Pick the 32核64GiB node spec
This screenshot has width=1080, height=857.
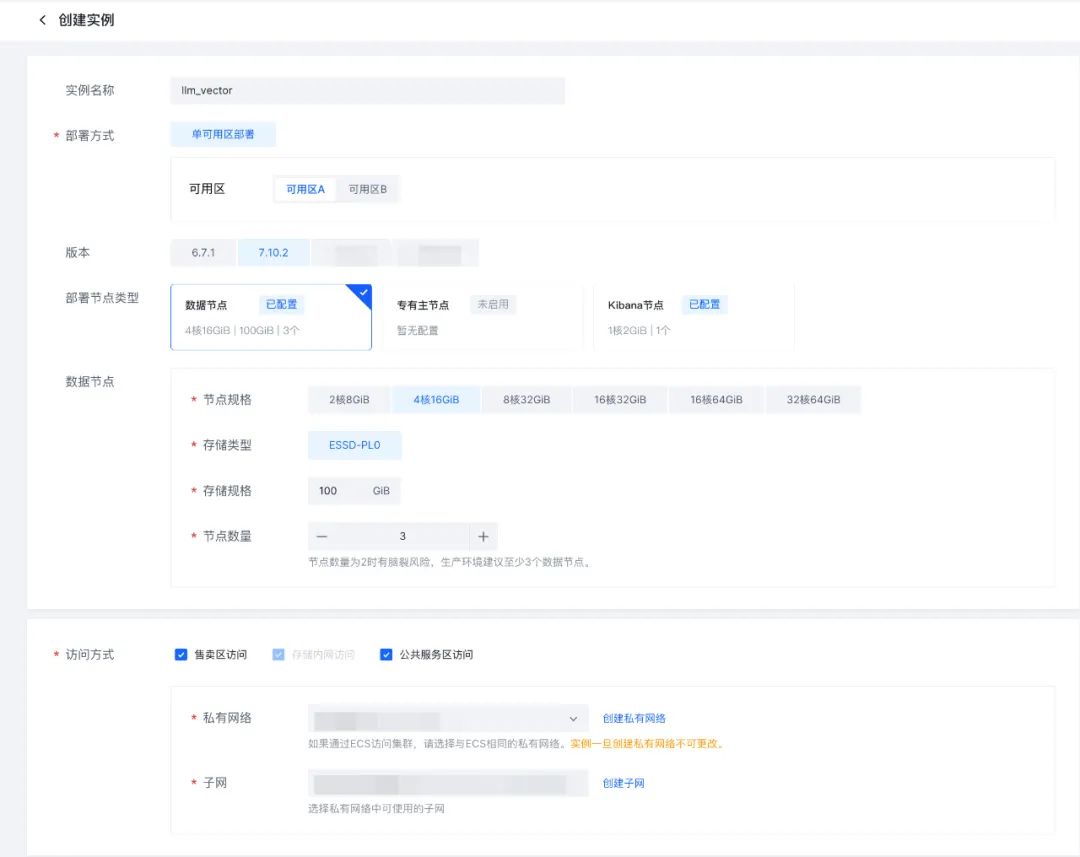(813, 400)
